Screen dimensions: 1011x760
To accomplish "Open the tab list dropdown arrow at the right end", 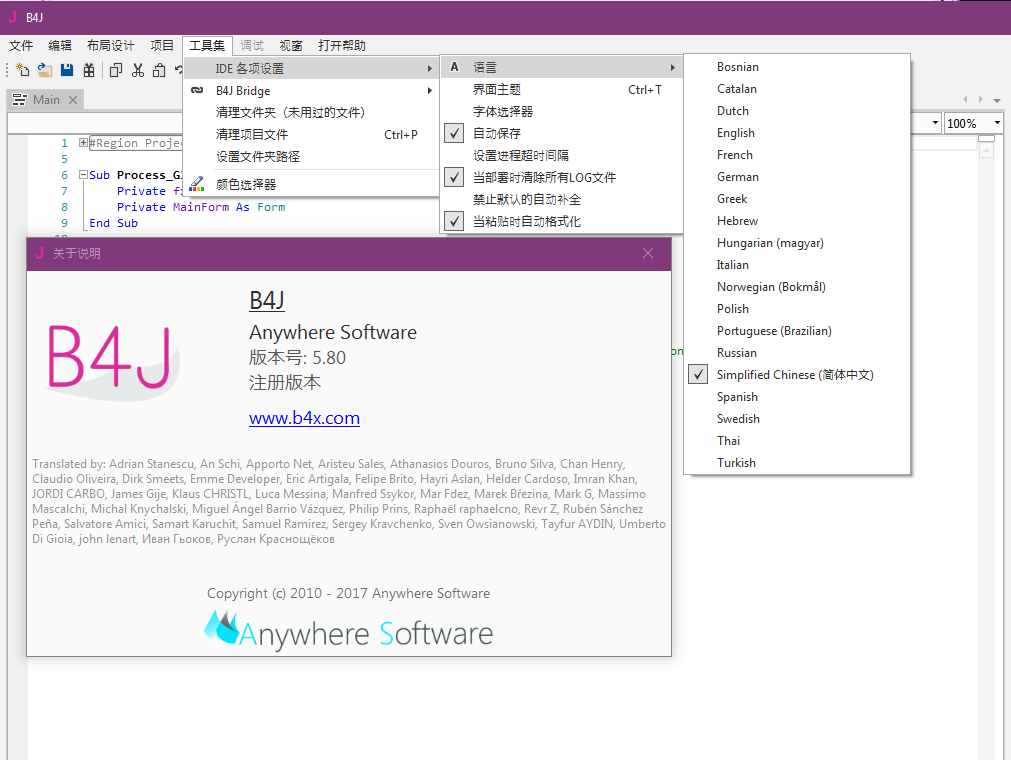I will point(997,100).
